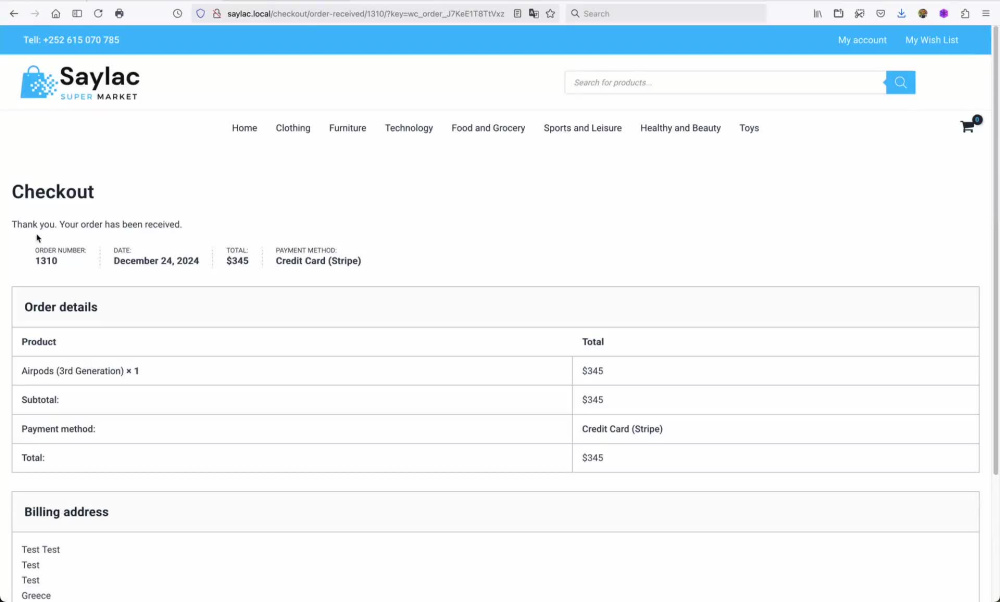Open the My Wish List link

click(x=932, y=40)
